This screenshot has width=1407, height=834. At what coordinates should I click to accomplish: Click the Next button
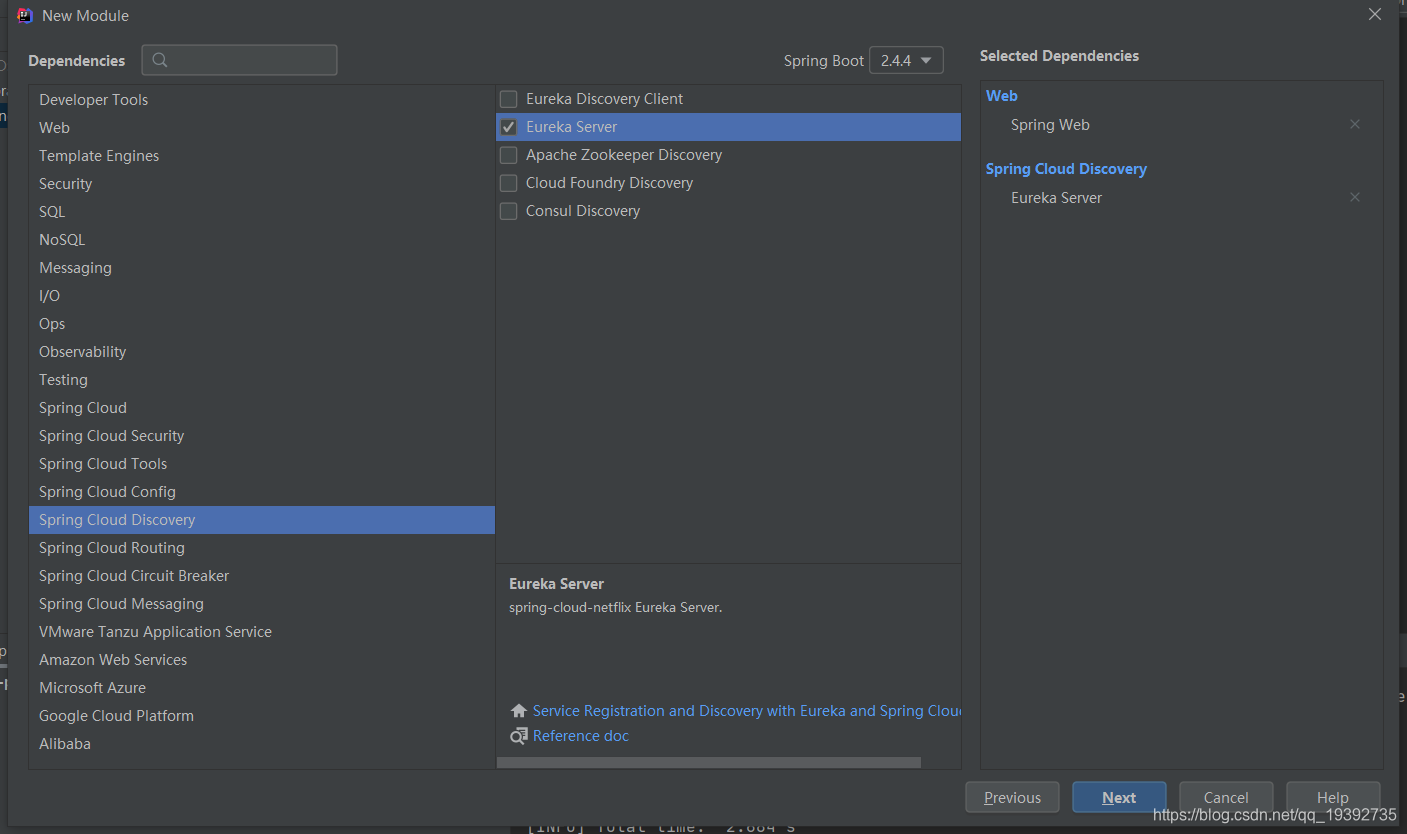(1119, 797)
